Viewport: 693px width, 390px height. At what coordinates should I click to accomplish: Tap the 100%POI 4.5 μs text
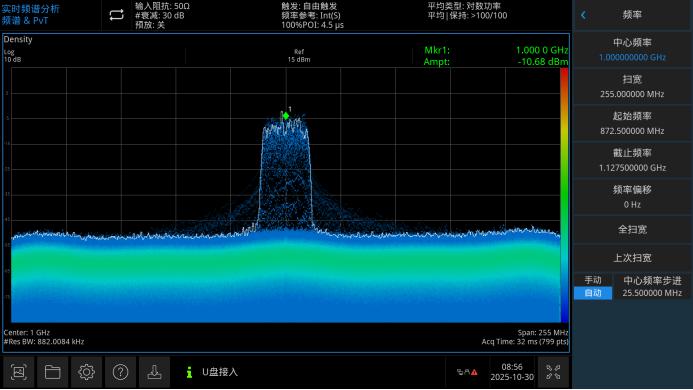point(312,25)
